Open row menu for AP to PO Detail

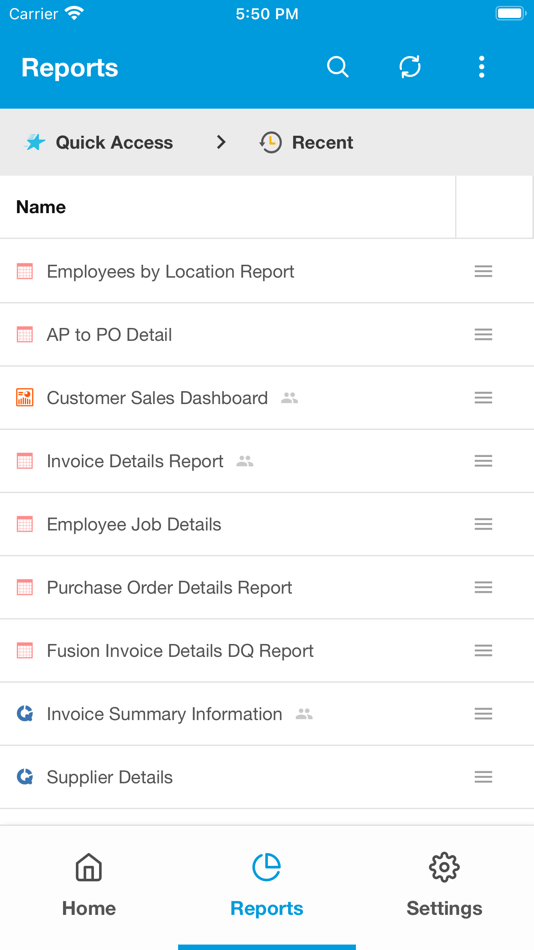pos(483,334)
